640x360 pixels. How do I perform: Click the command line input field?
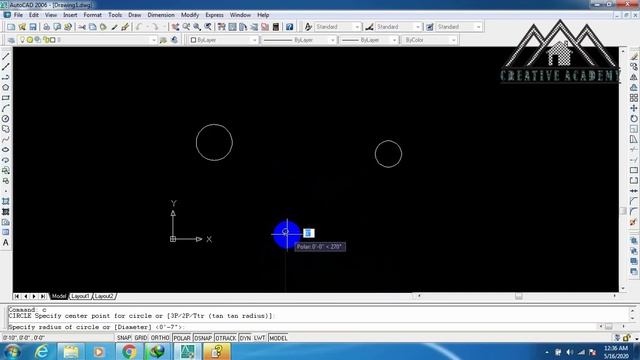[x=302, y=327]
